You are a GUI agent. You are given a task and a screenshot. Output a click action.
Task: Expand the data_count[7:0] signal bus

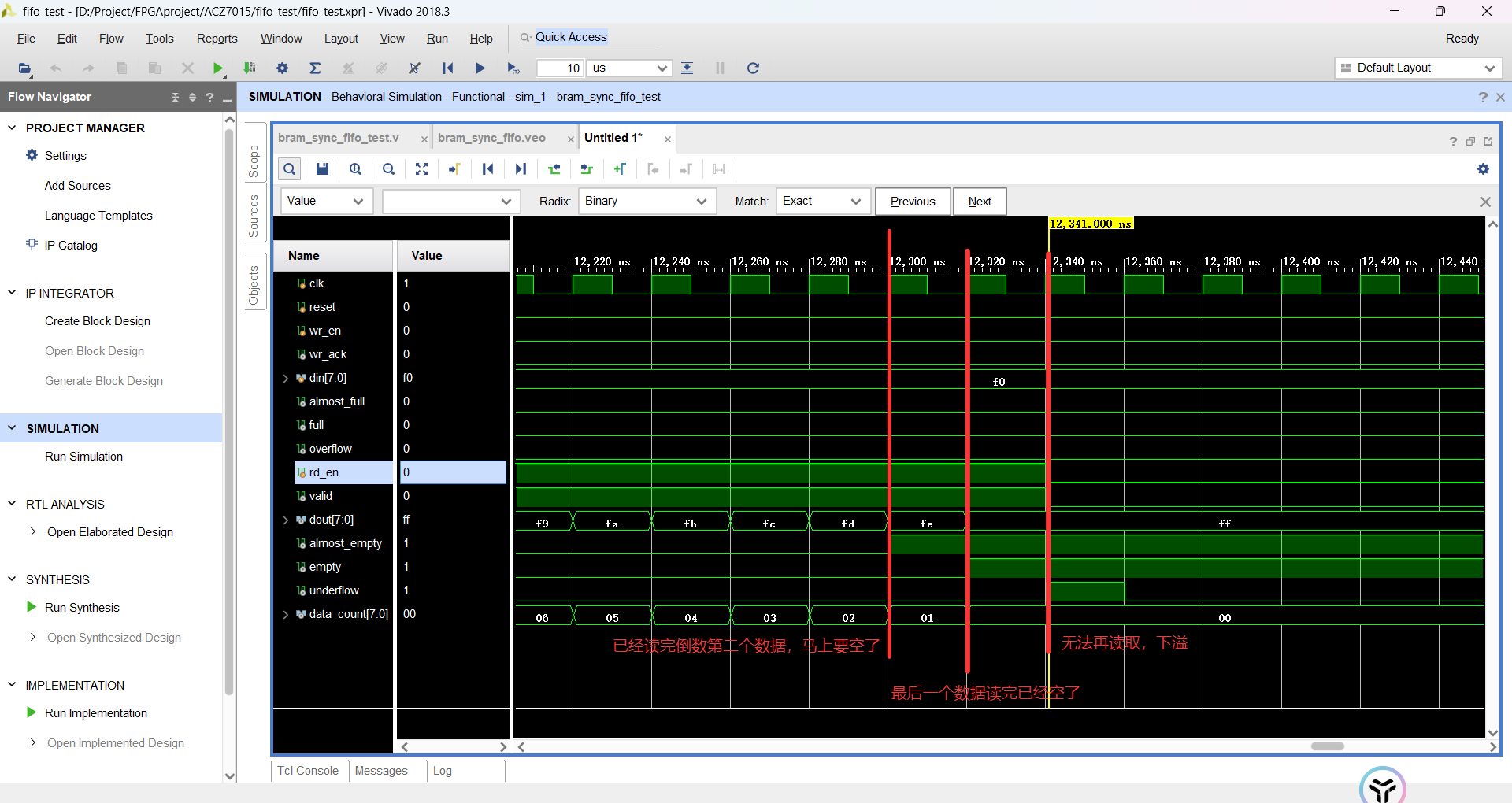point(285,614)
